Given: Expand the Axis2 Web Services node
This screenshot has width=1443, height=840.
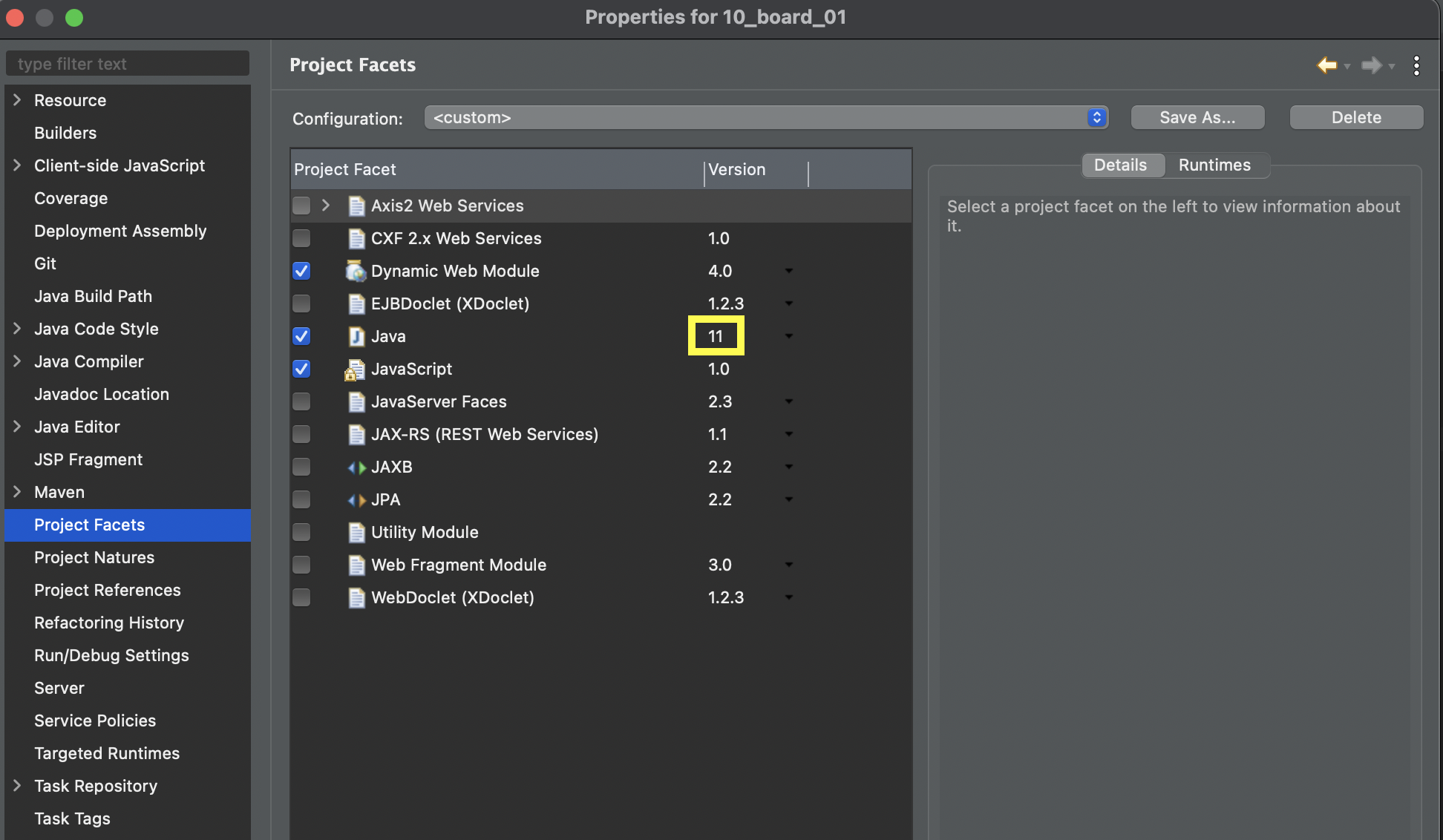Looking at the screenshot, I should 325,206.
